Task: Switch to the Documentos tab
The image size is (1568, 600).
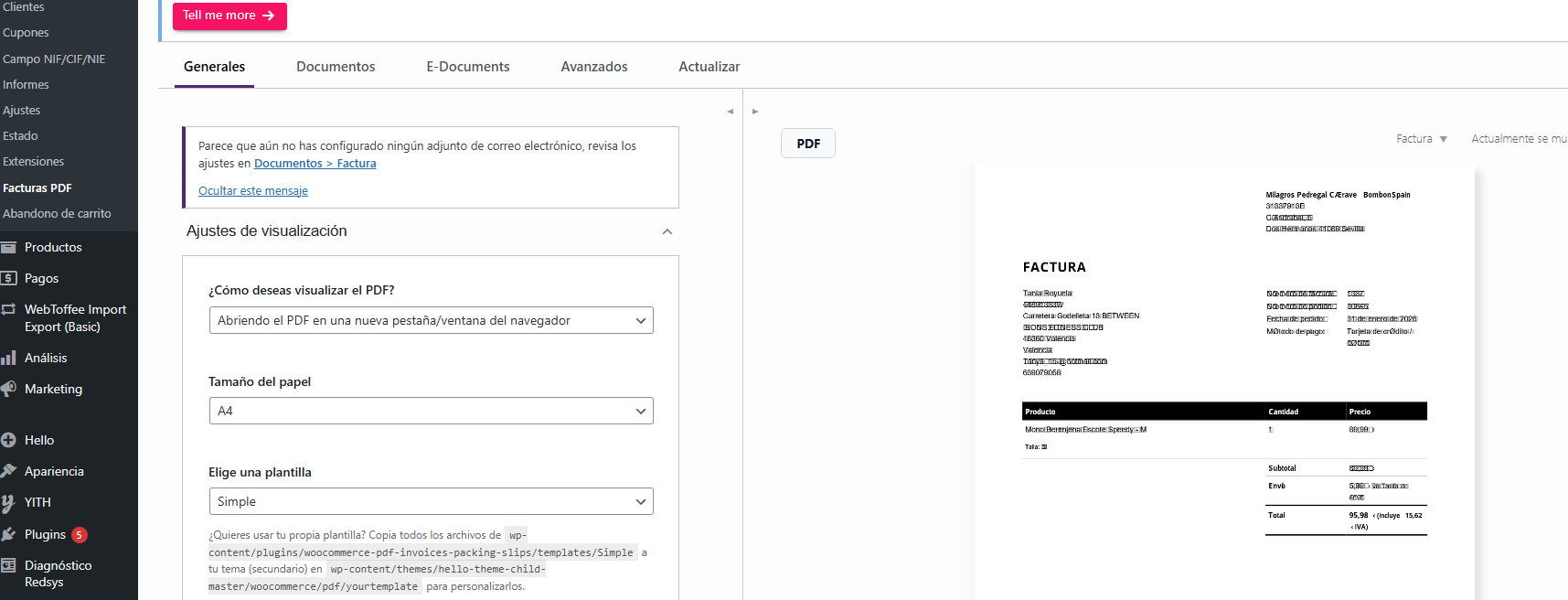Action: click(336, 67)
